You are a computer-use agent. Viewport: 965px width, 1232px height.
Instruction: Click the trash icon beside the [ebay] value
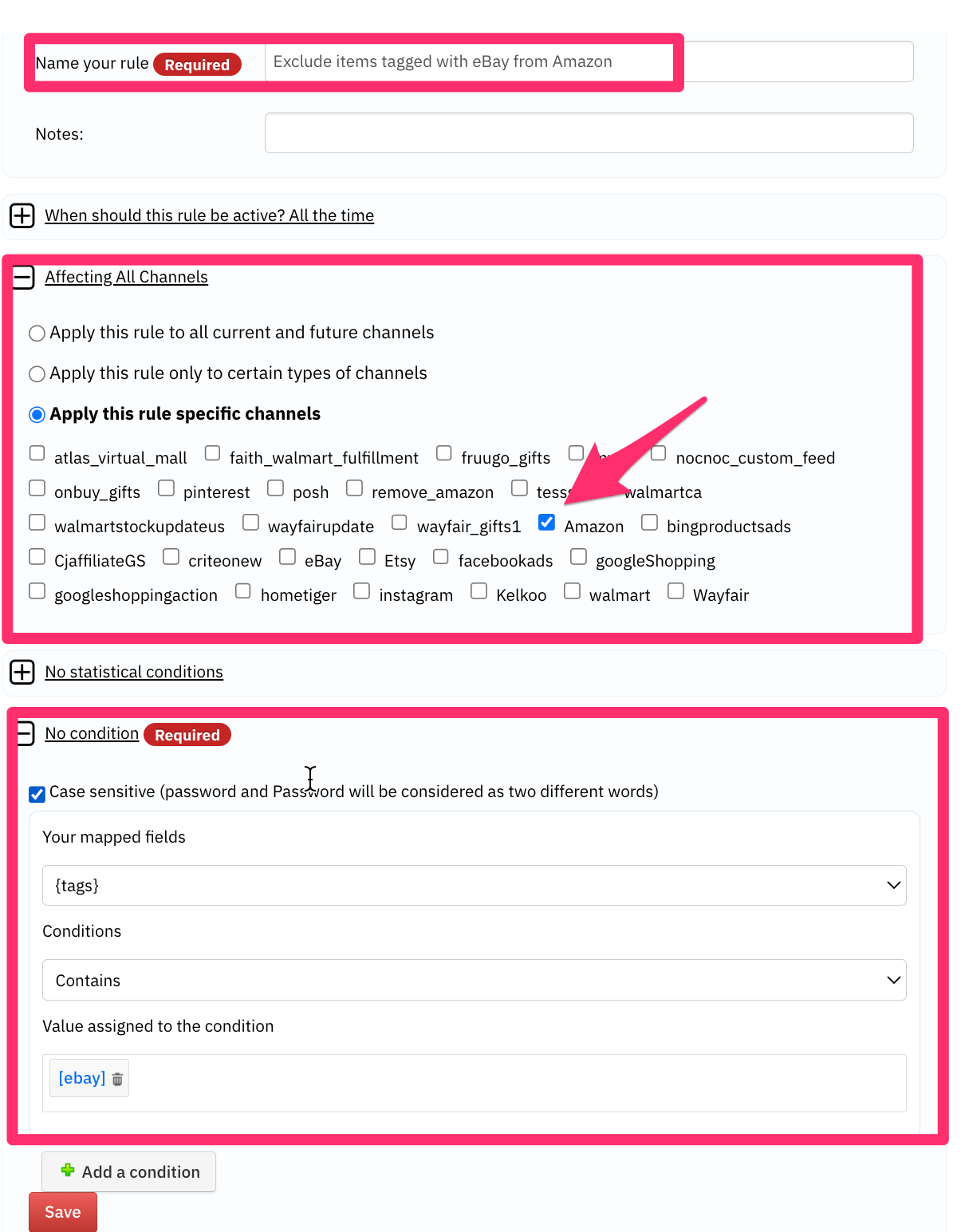[x=117, y=1079]
